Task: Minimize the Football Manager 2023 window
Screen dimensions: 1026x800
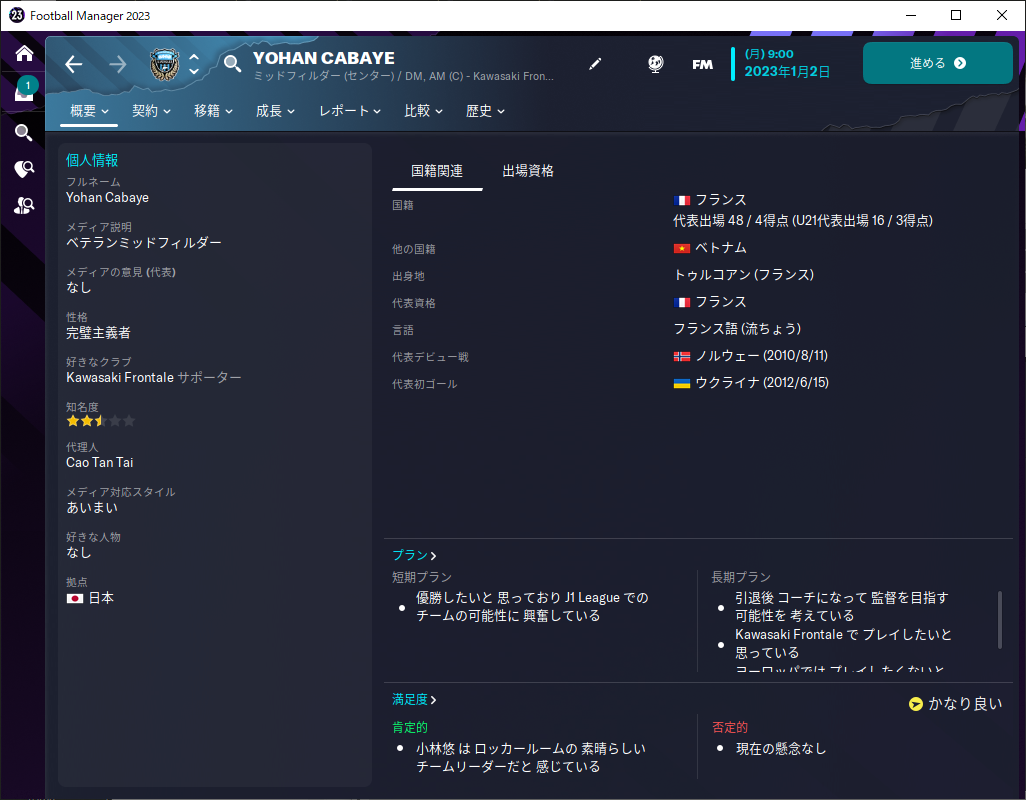Action: pos(911,15)
